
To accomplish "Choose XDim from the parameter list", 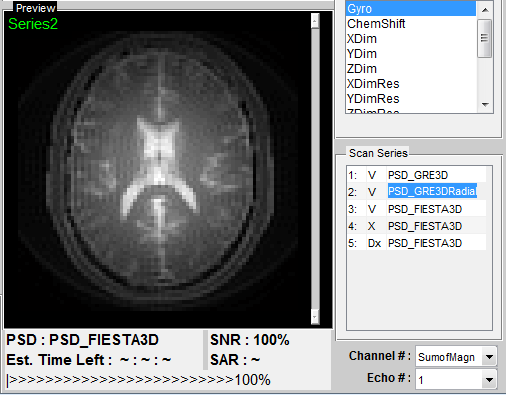I will [x=411, y=39].
